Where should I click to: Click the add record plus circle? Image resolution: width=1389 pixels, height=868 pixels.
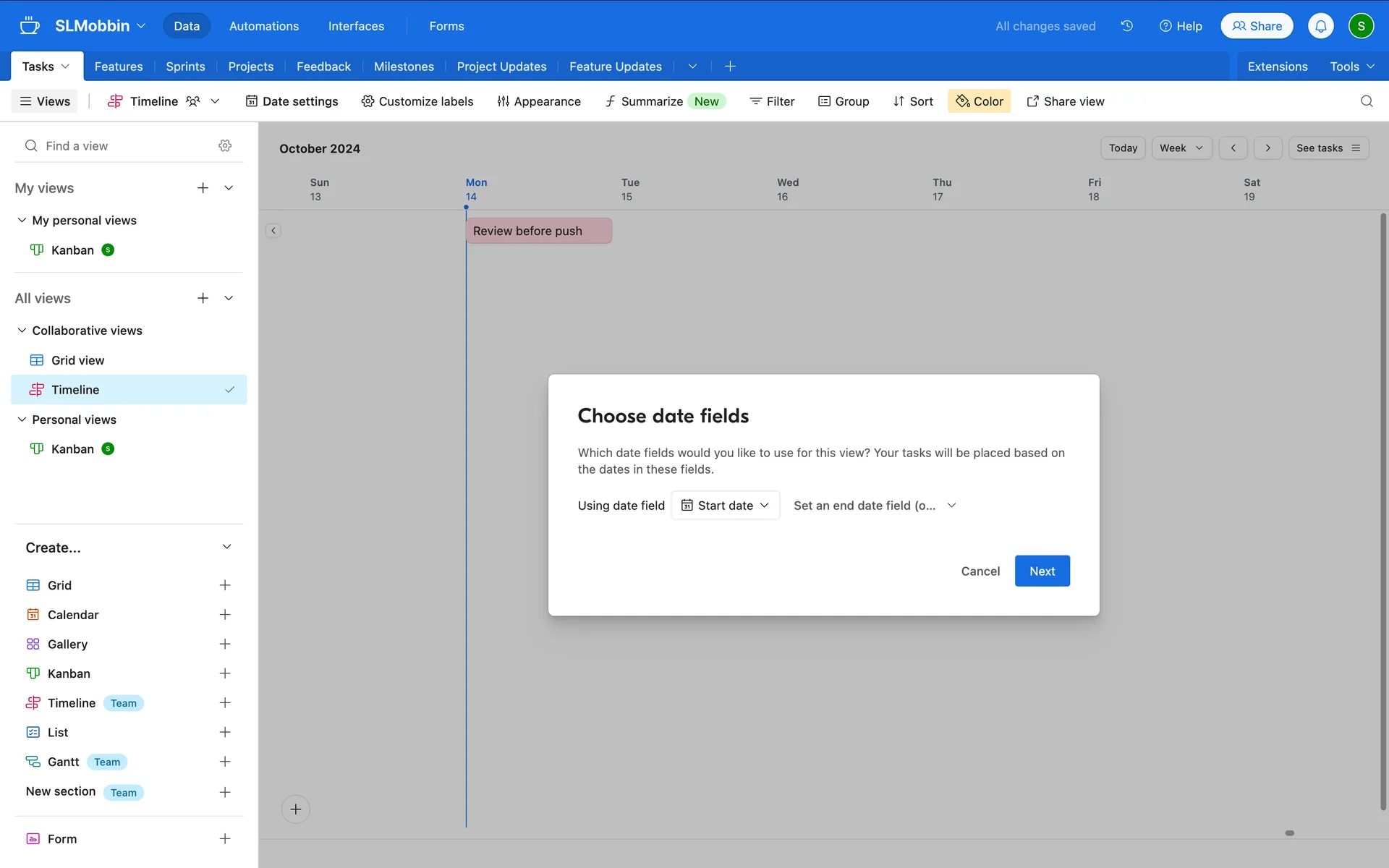tap(296, 809)
